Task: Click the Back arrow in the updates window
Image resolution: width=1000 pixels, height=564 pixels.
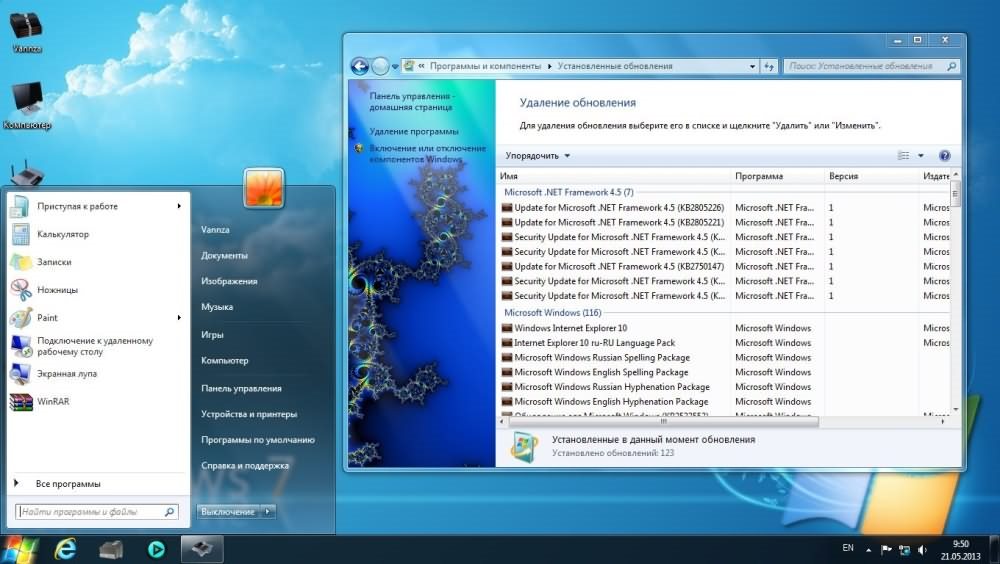Action: click(360, 67)
